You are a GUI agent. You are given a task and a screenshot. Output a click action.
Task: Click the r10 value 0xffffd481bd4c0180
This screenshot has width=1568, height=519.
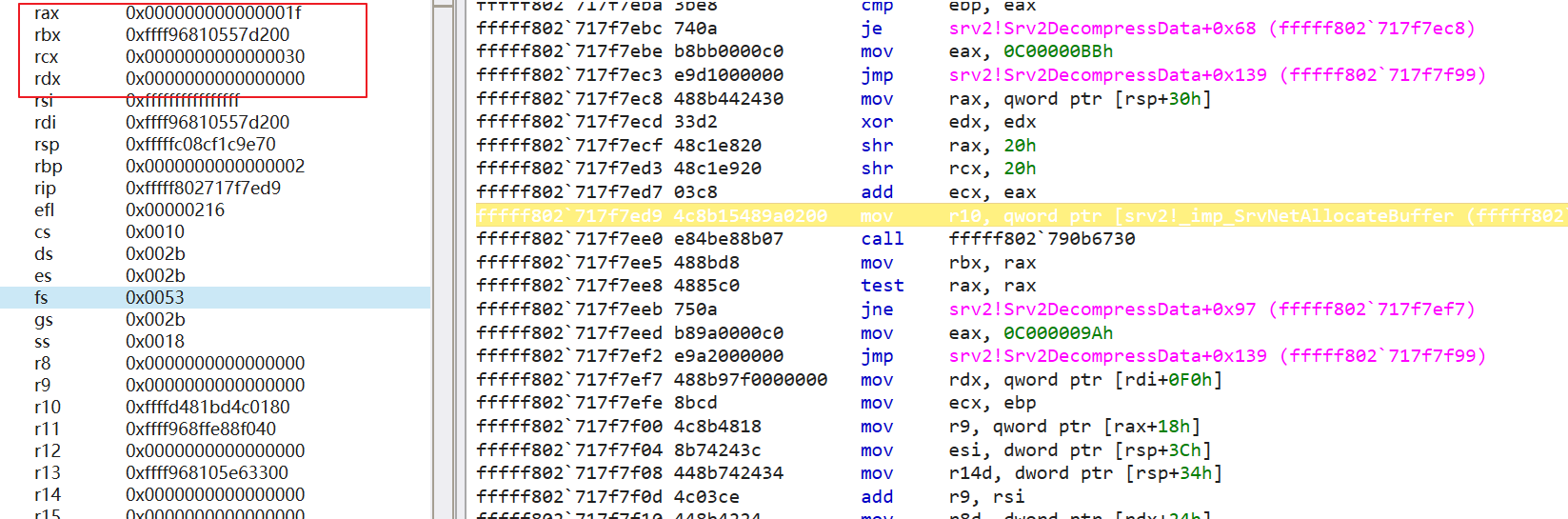coord(208,407)
